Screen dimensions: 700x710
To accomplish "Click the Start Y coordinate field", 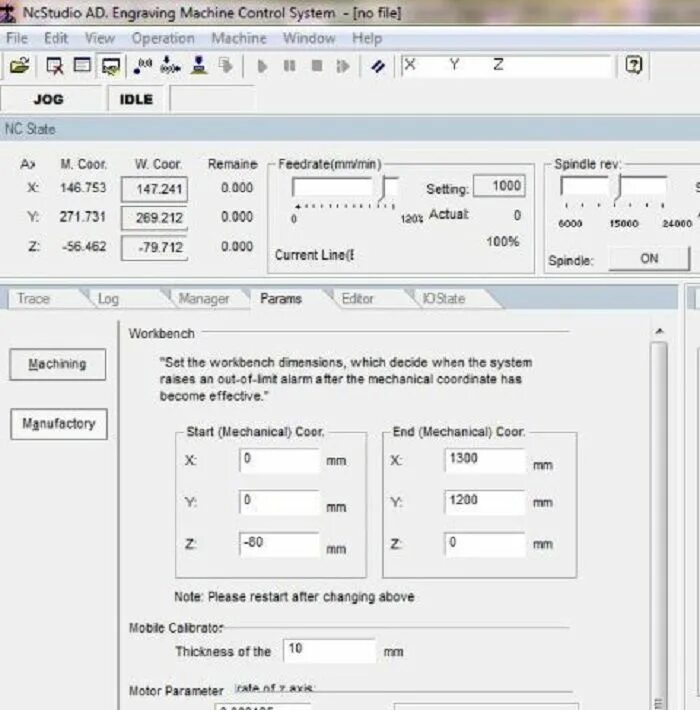I will [x=279, y=502].
